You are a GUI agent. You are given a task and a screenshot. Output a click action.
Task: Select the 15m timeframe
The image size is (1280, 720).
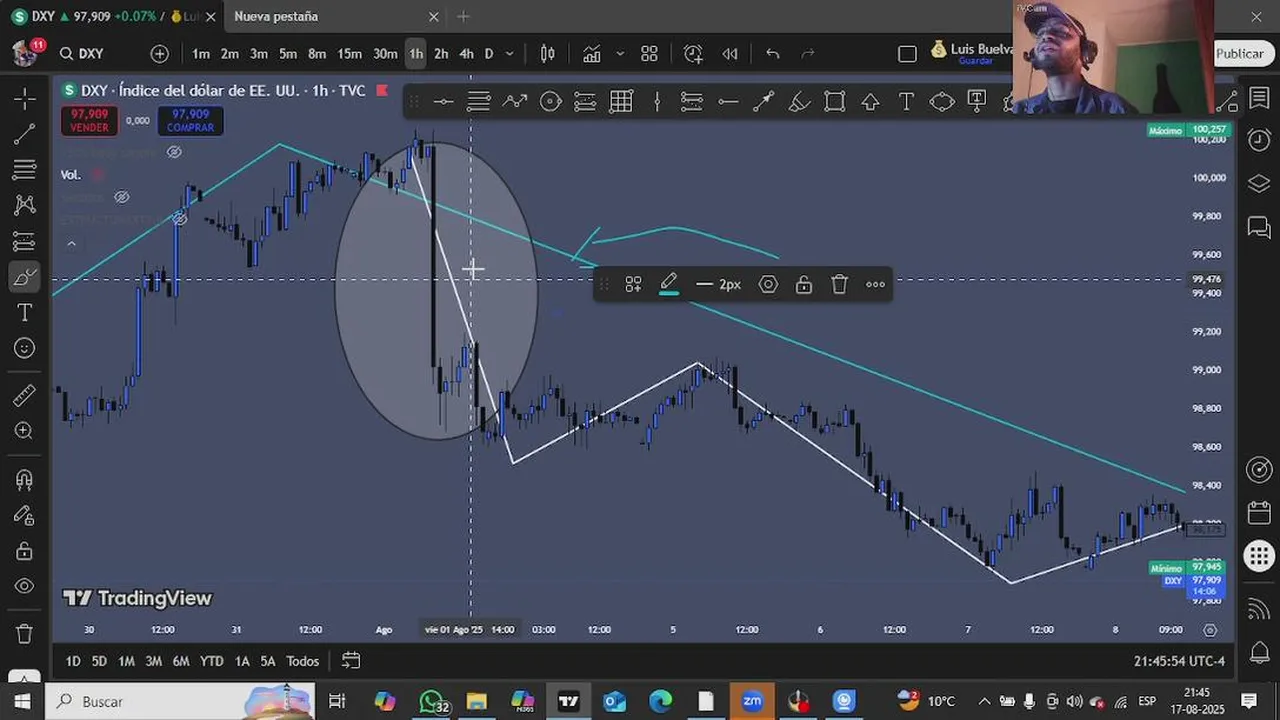click(x=349, y=54)
